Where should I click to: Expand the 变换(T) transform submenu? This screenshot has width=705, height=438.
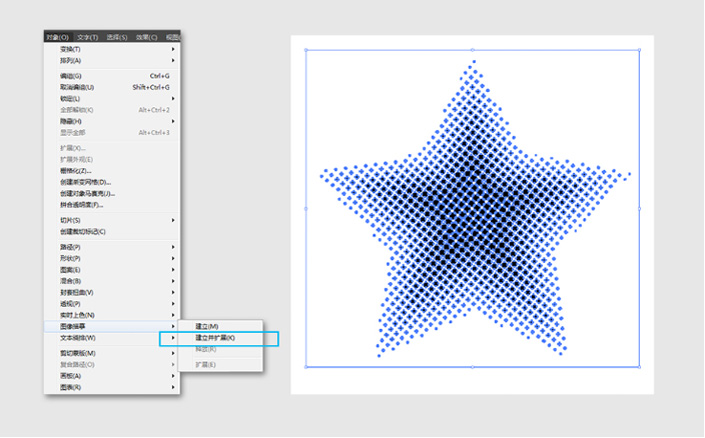coord(71,49)
